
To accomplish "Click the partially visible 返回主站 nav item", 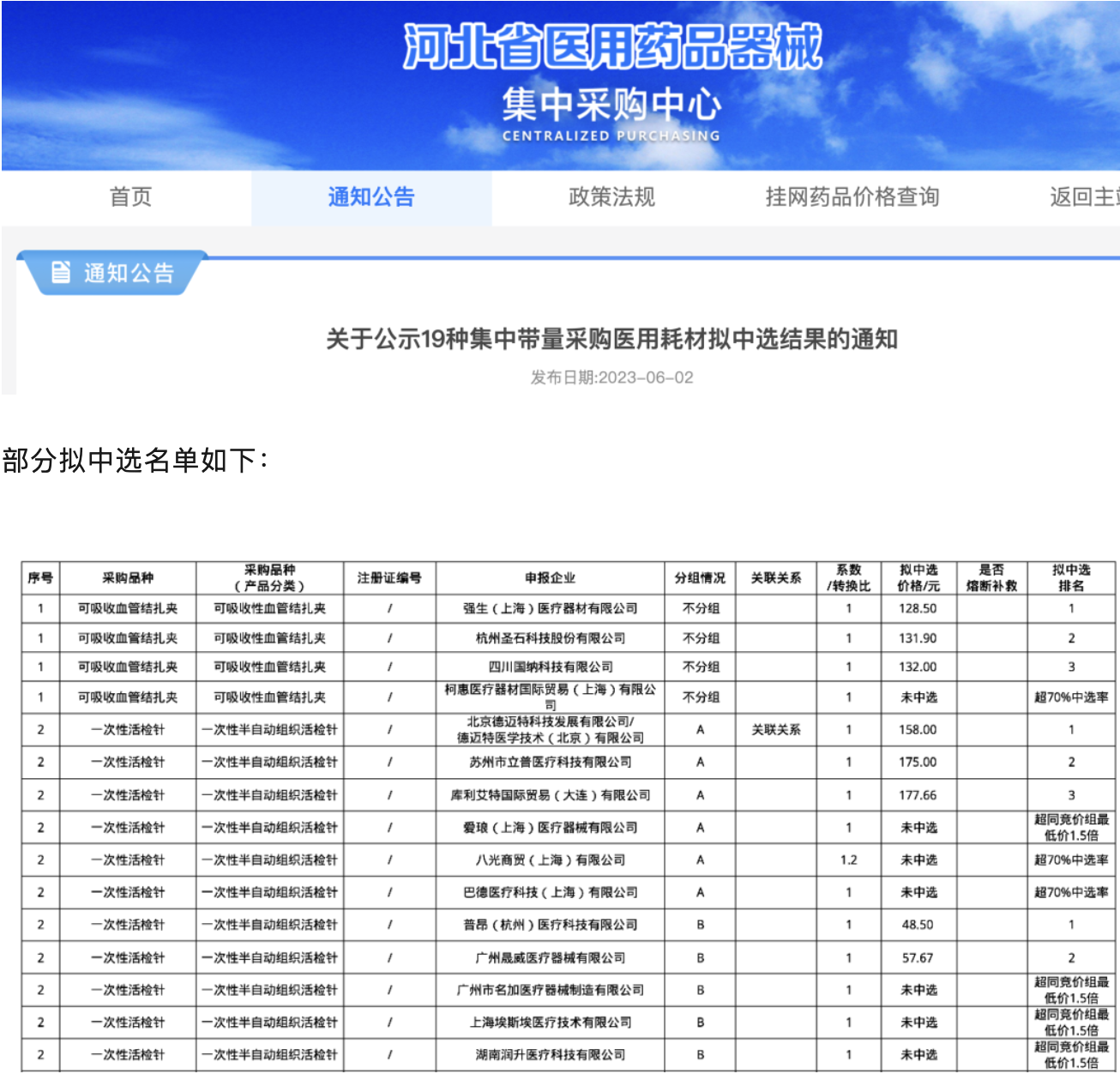I will tap(1083, 197).
